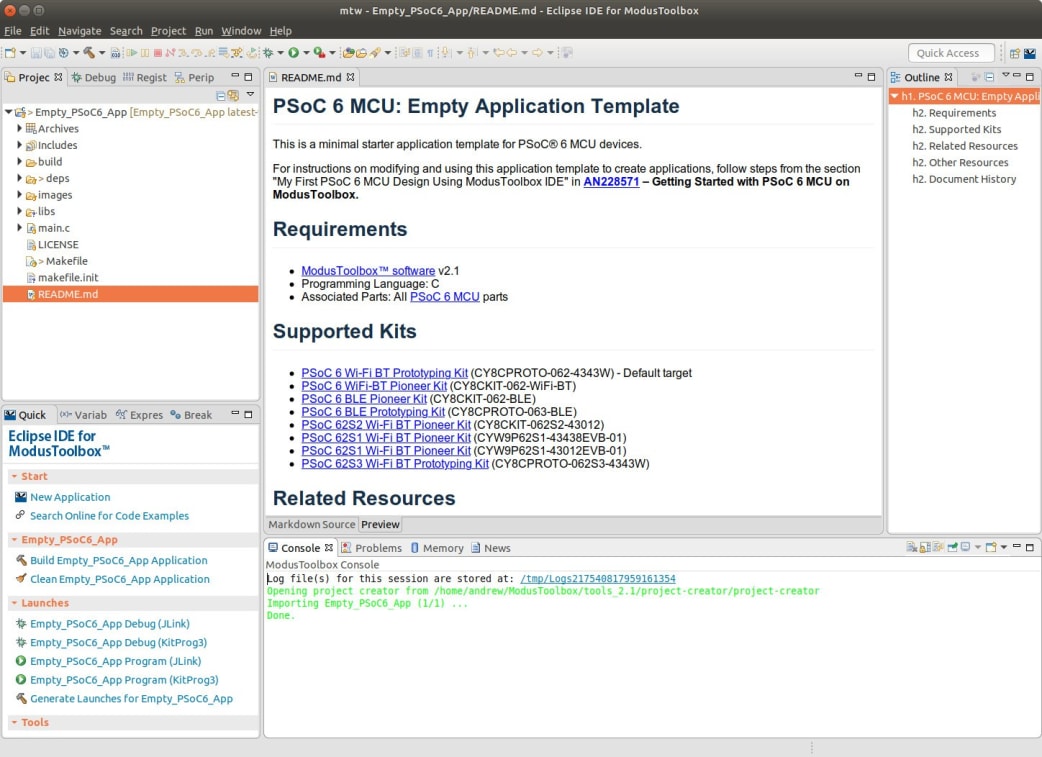The height and width of the screenshot is (757, 1042).
Task: Open the /tmp/Logs session log path link
Action: (x=597, y=578)
